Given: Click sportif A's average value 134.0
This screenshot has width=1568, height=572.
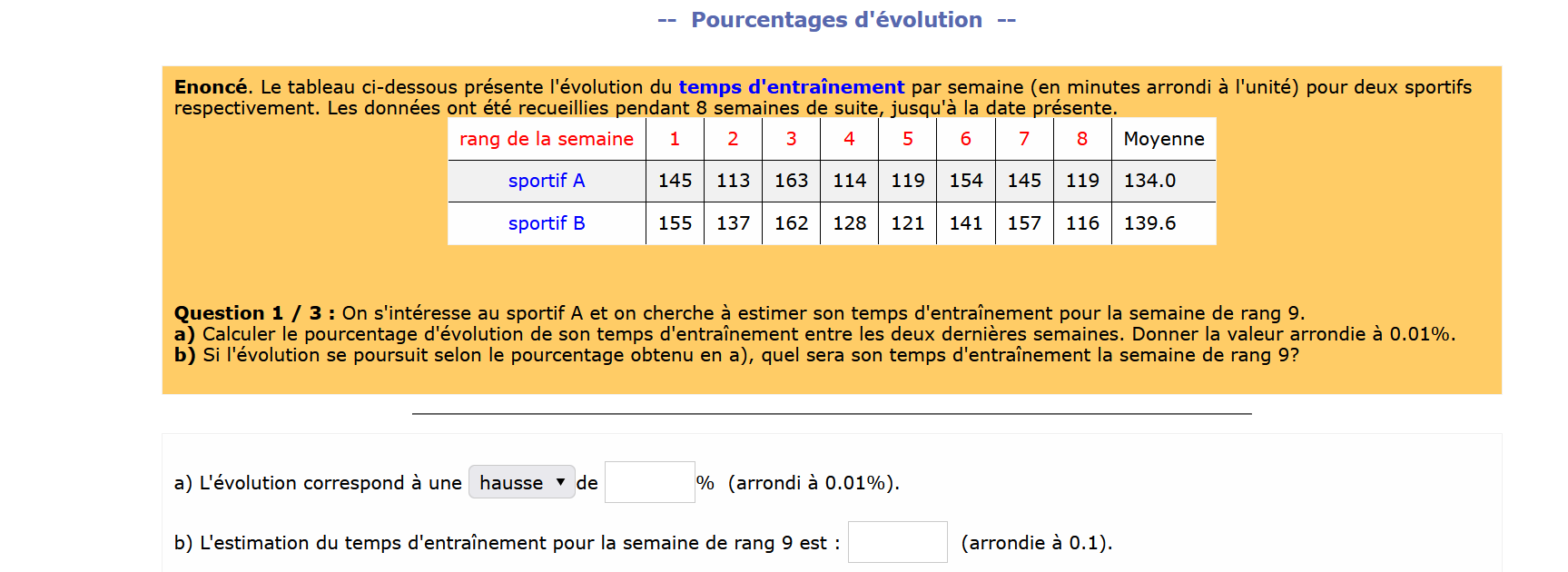Looking at the screenshot, I should [x=1149, y=181].
